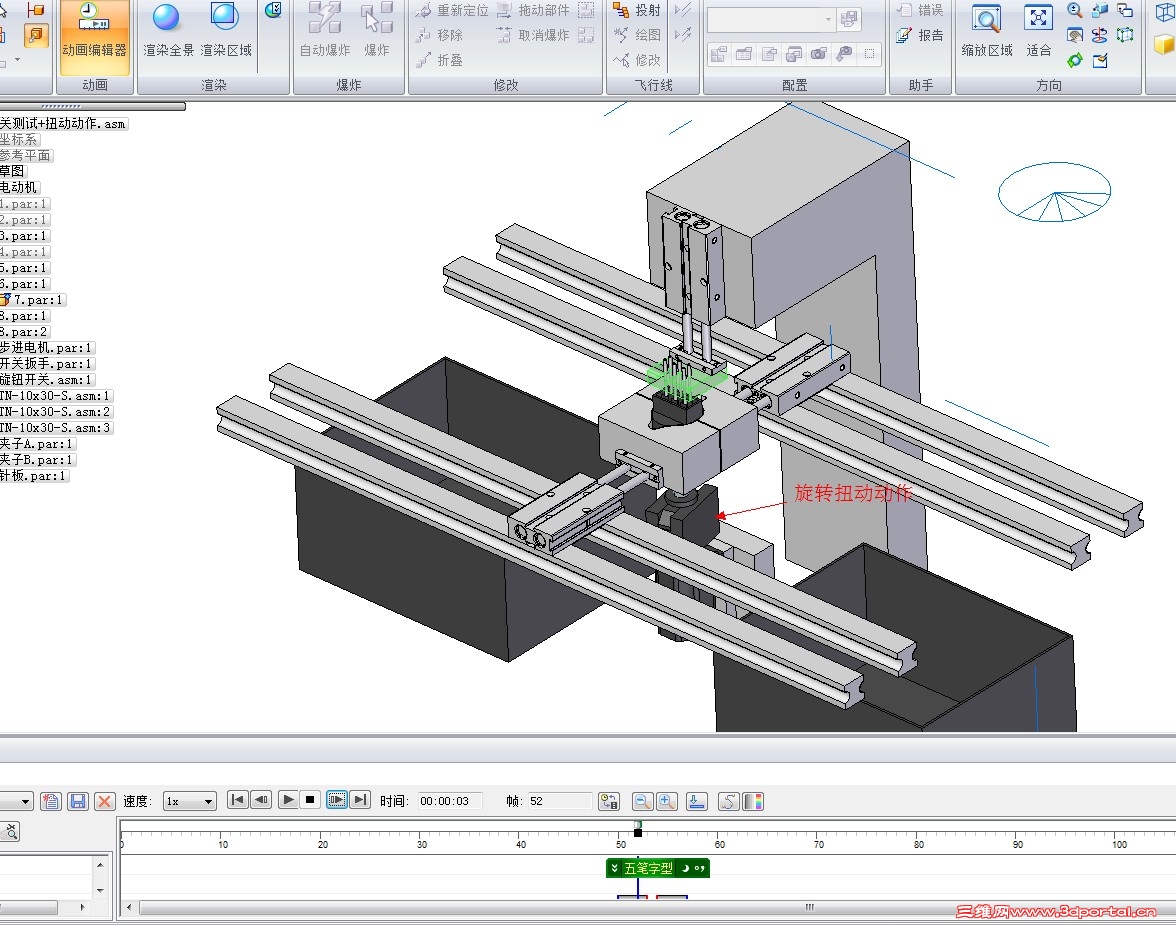The image size is (1176, 925).
Task: Click the color bars appearance icon
Action: click(753, 801)
